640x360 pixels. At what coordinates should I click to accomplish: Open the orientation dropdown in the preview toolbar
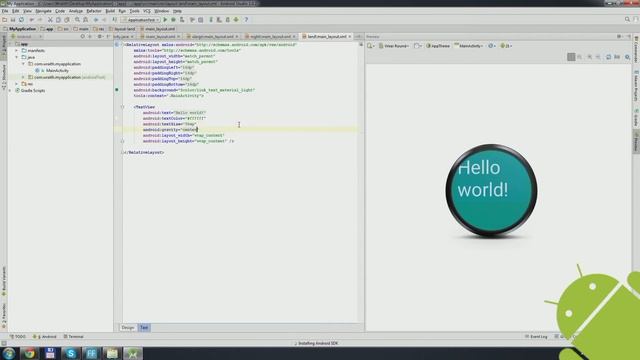click(418, 46)
